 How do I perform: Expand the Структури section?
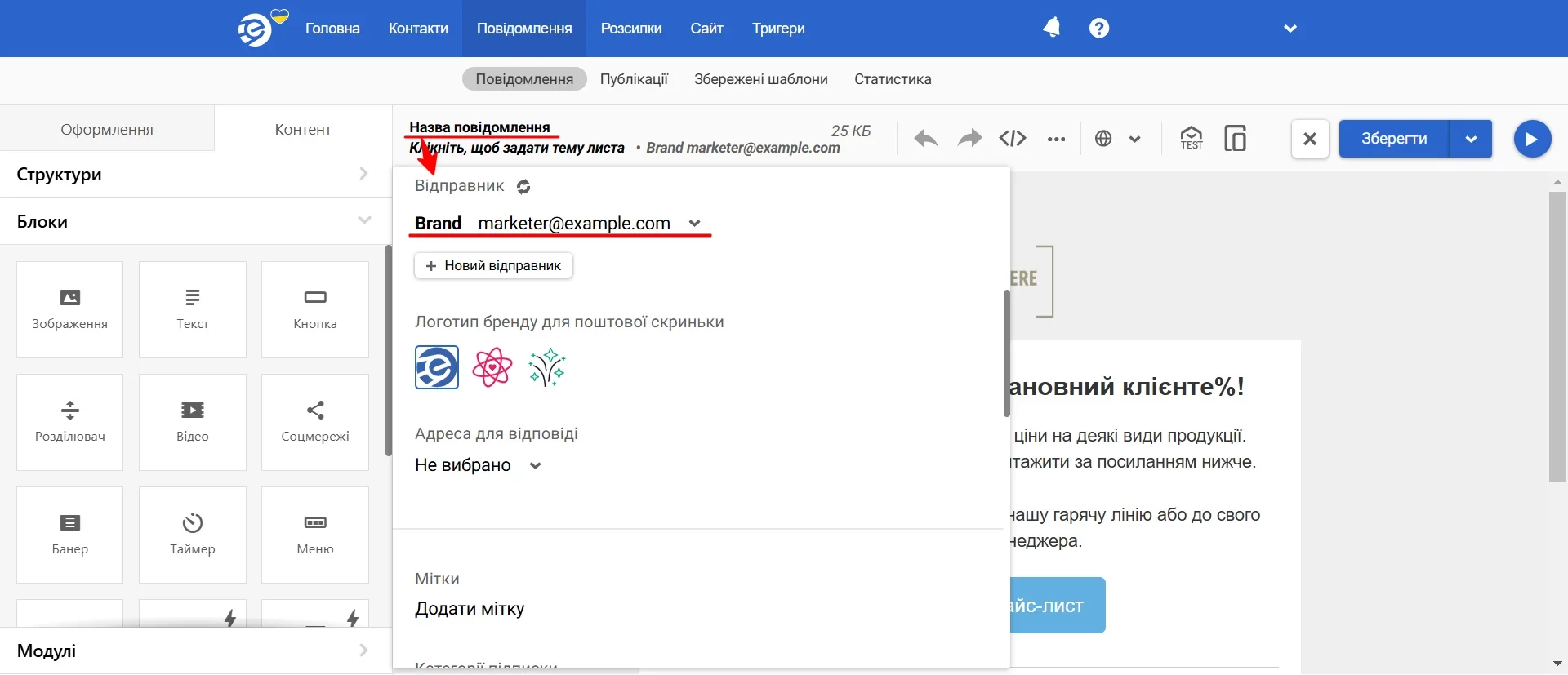pyautogui.click(x=196, y=174)
